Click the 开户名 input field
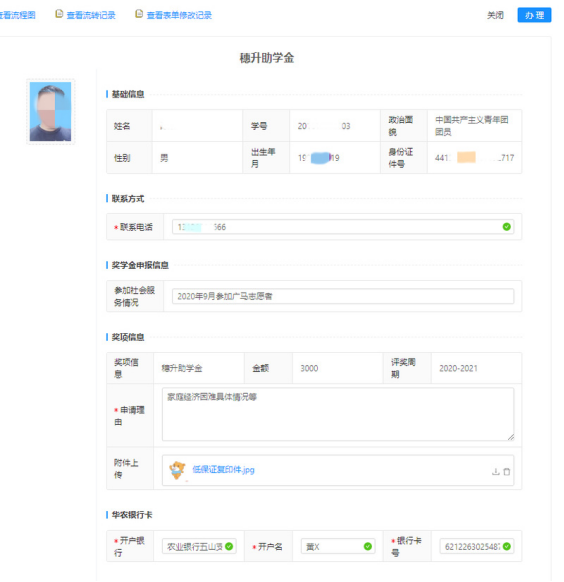 click(338, 546)
